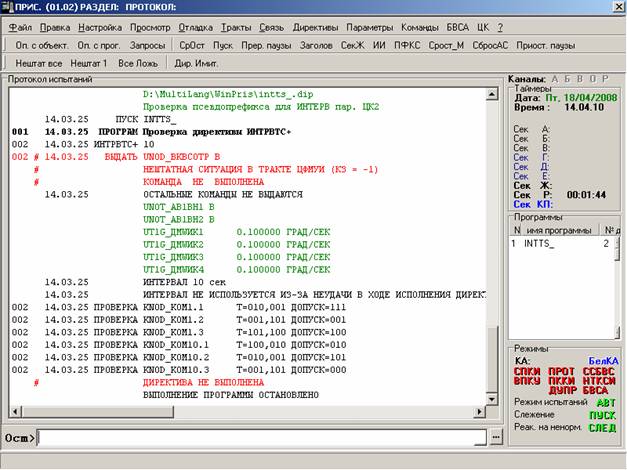Screen dimensions: 627x470
Task: Open the БВСА menu
Action: (x=457, y=28)
